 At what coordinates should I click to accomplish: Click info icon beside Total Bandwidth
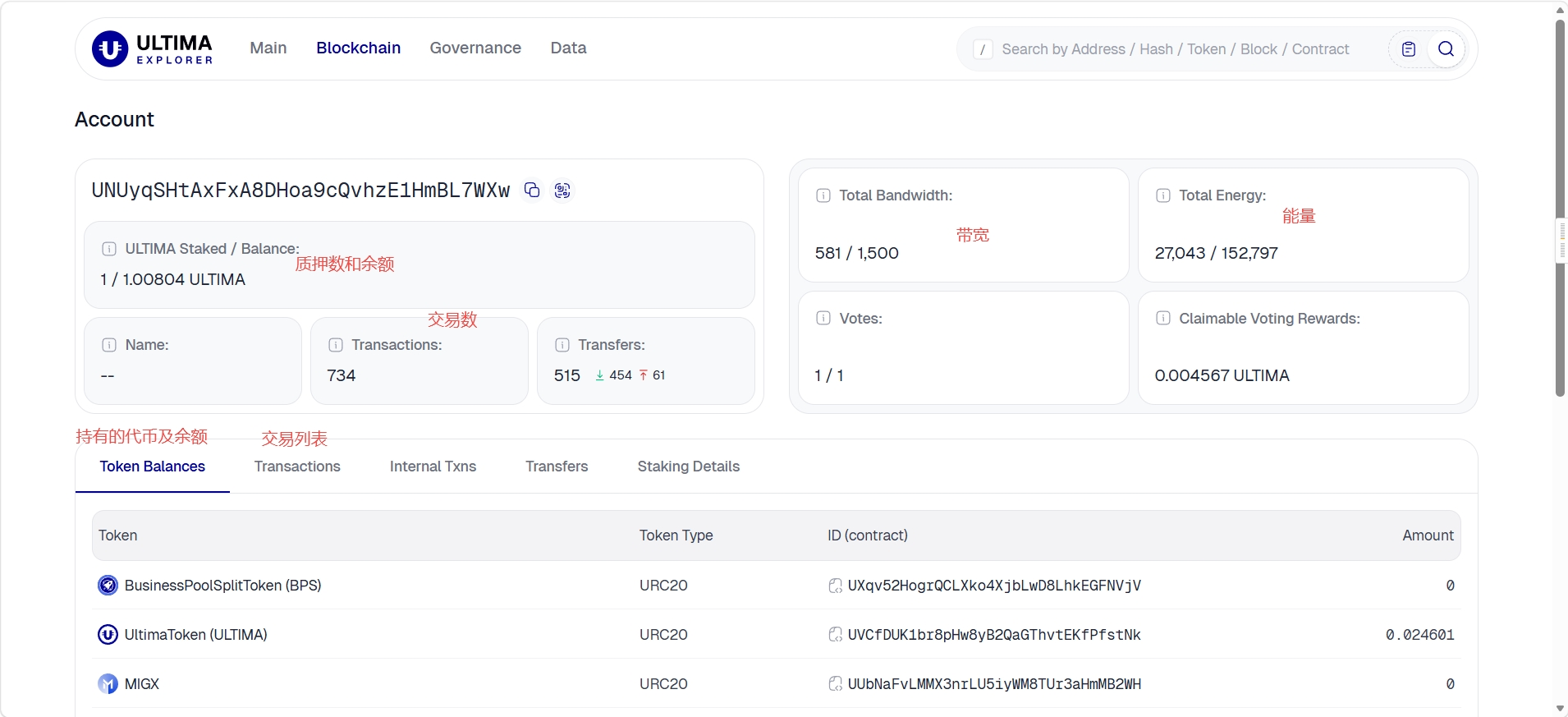click(x=823, y=195)
